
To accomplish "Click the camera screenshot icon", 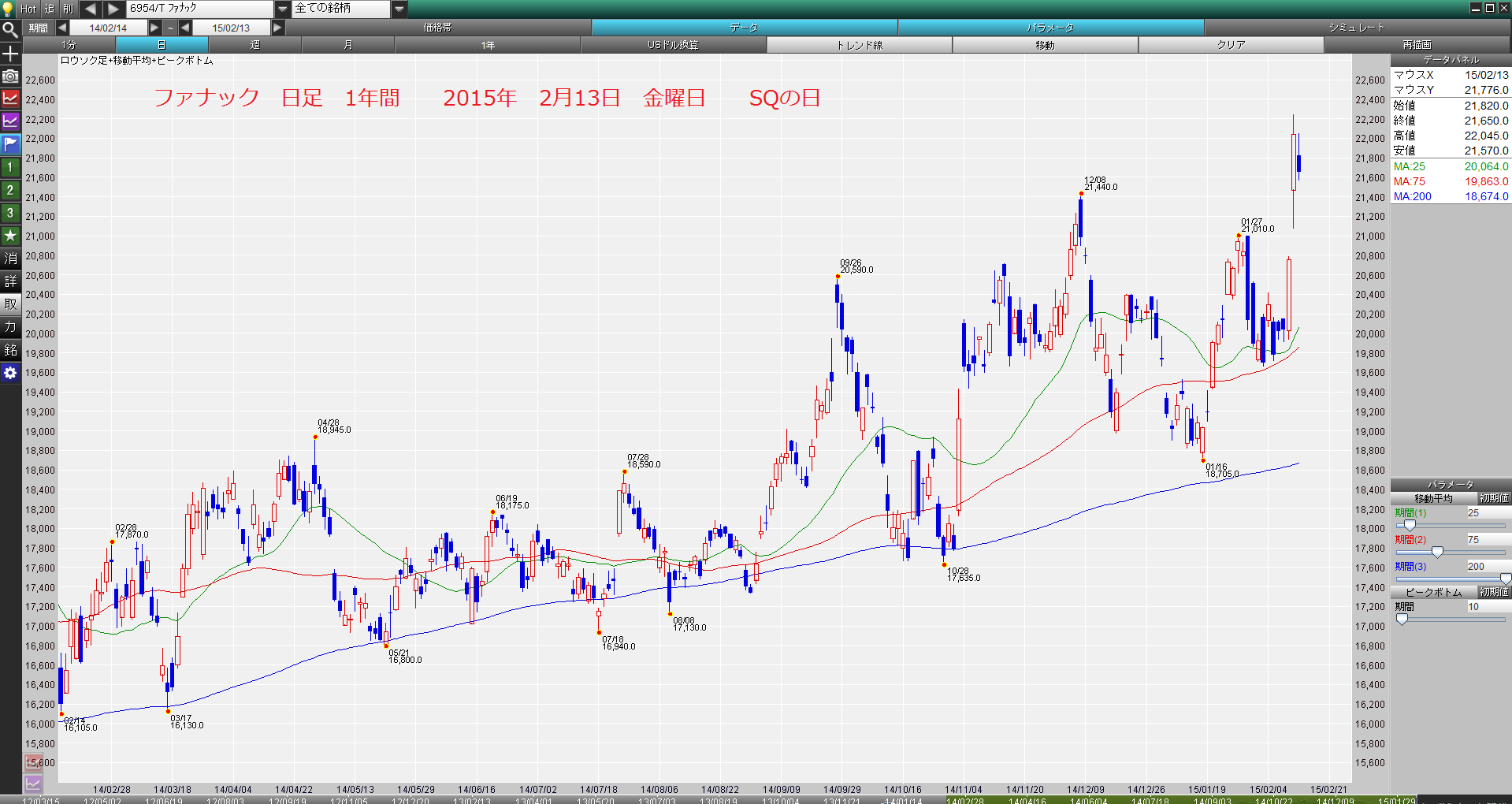I will point(10,76).
